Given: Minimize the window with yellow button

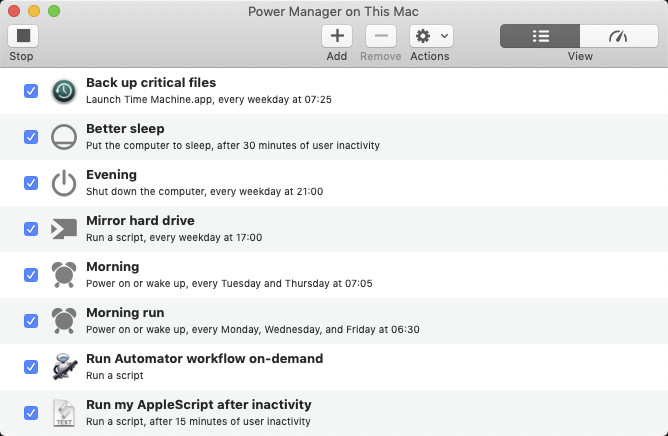Looking at the screenshot, I should tap(34, 11).
